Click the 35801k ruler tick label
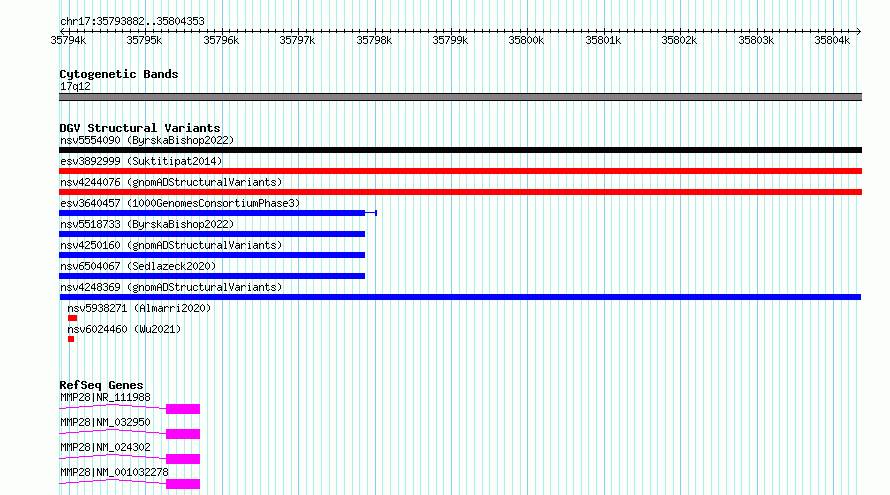 [x=603, y=41]
